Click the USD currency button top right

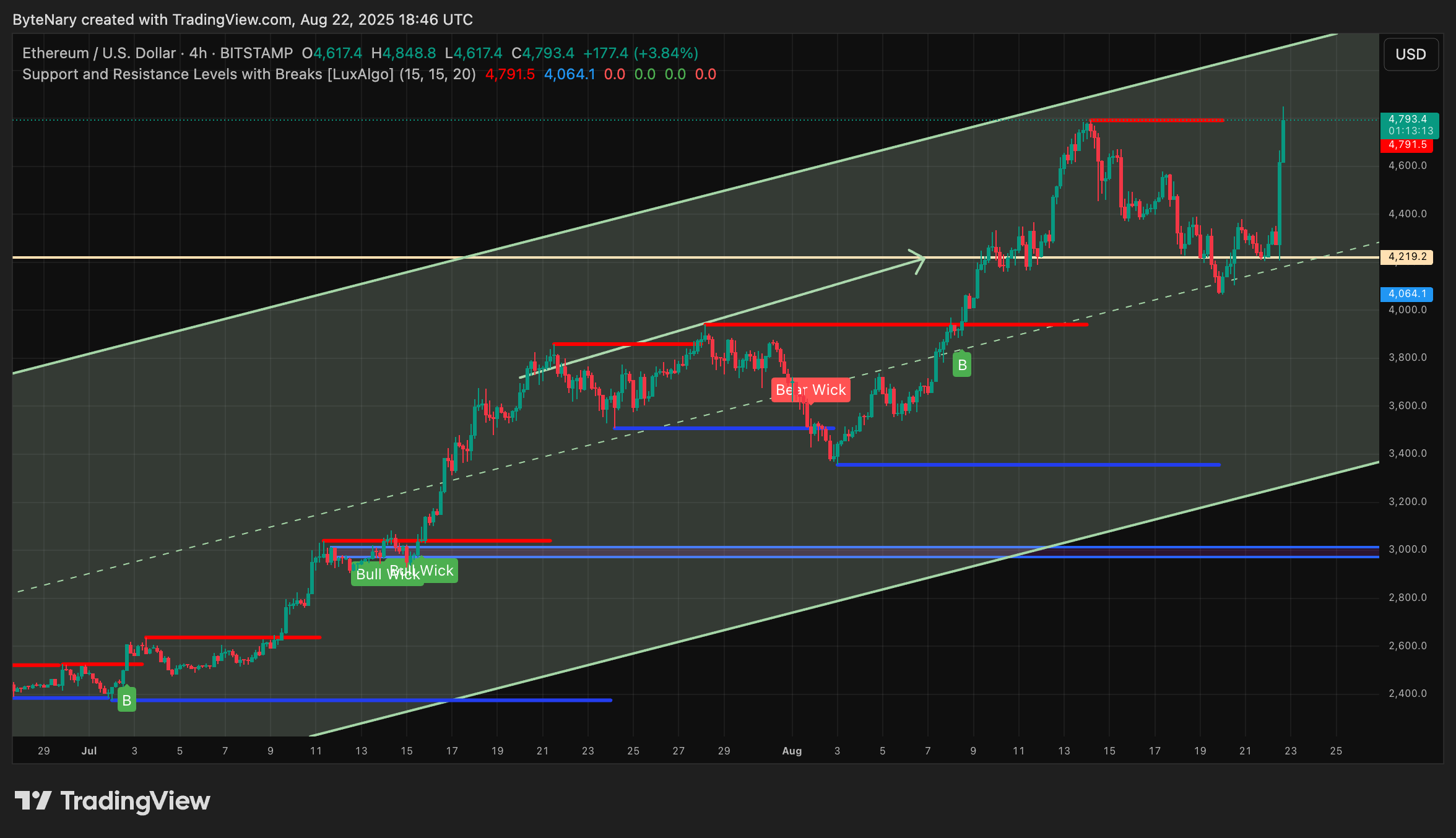[x=1411, y=54]
